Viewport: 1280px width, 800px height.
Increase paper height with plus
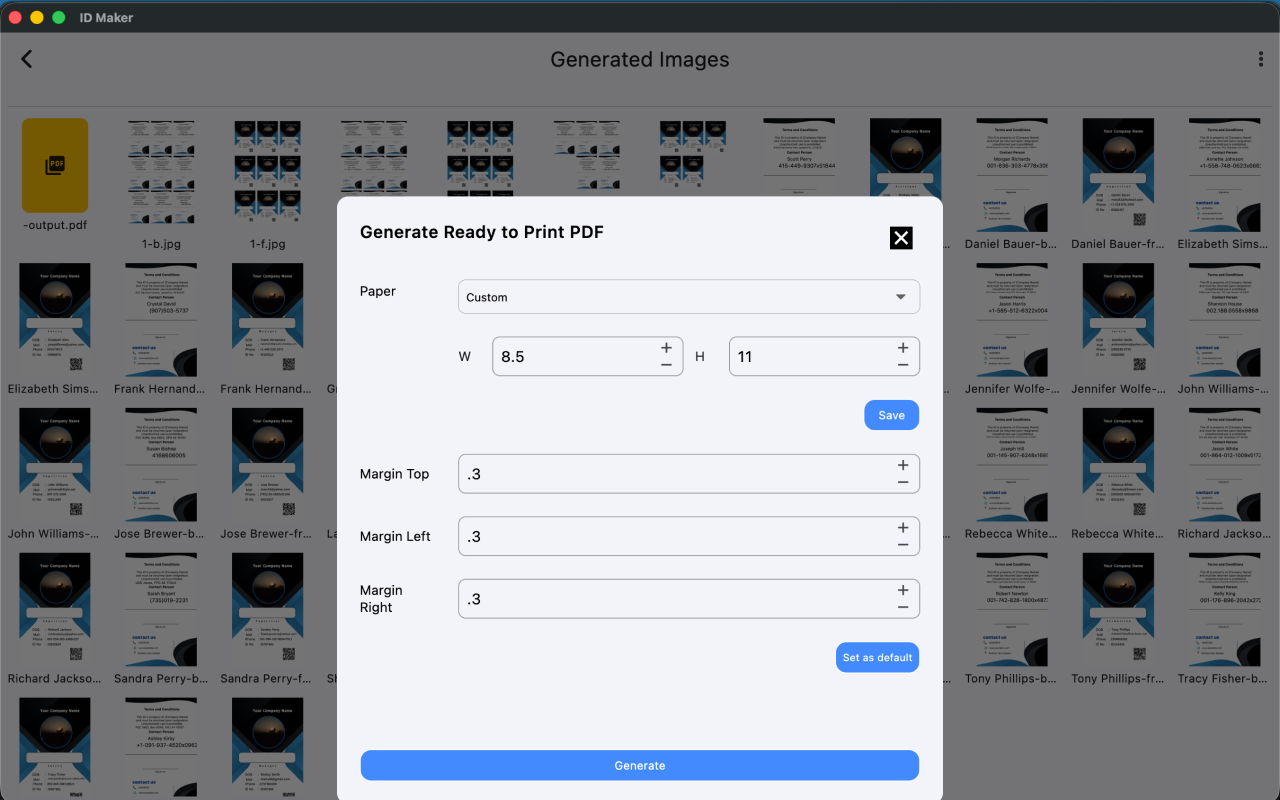[903, 348]
